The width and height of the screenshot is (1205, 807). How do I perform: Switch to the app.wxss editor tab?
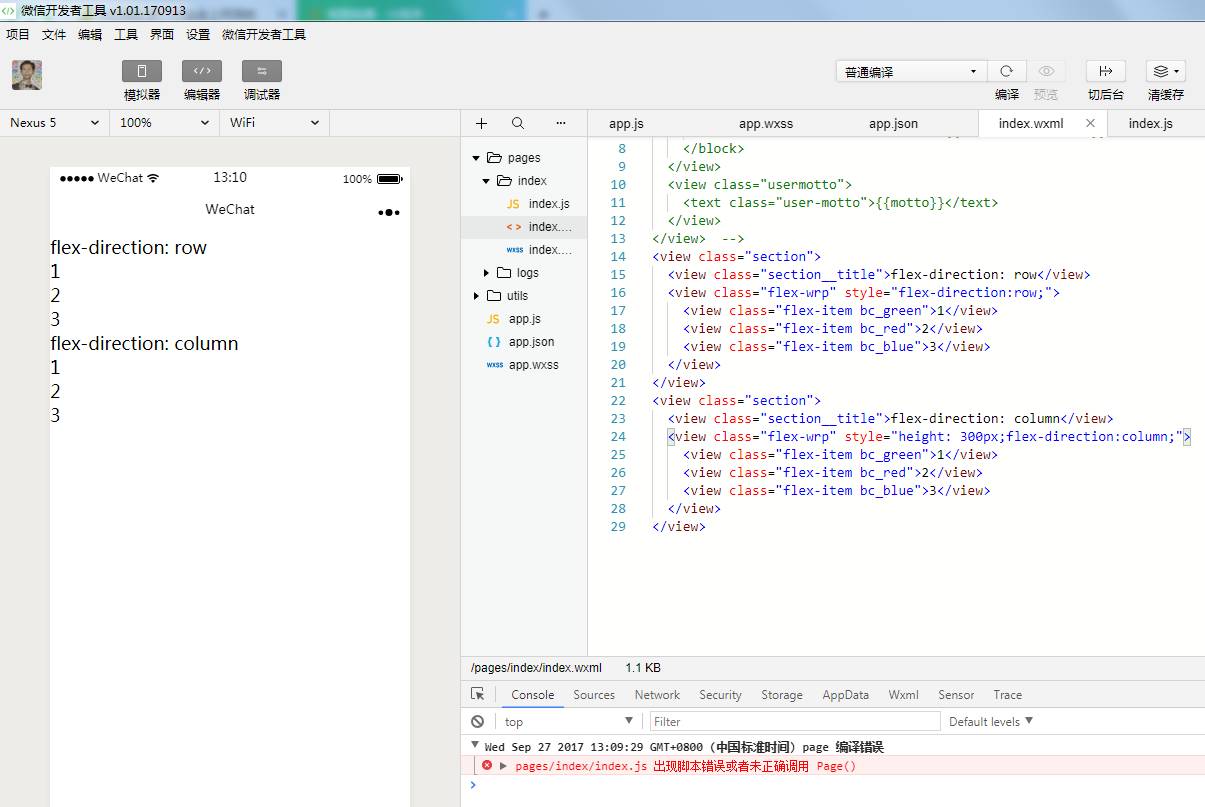[x=766, y=123]
